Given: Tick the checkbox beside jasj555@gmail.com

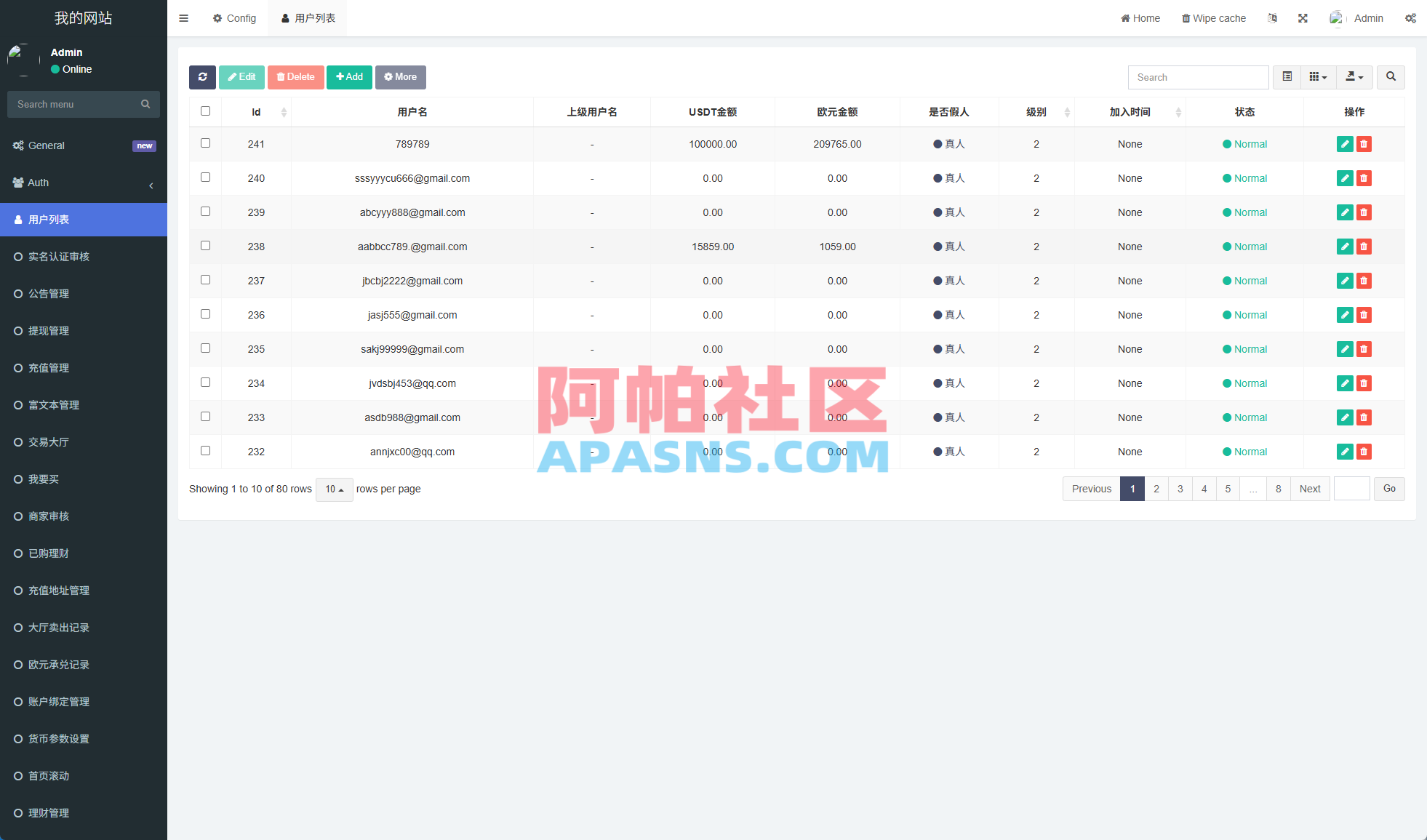Looking at the screenshot, I should coord(205,314).
